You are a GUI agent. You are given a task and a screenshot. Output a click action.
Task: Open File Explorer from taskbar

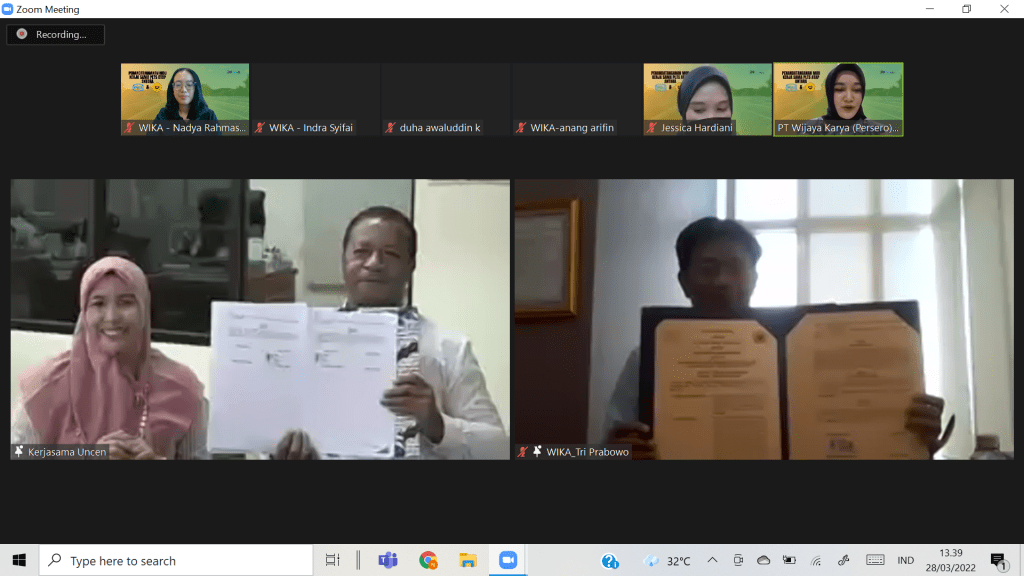(x=467, y=560)
